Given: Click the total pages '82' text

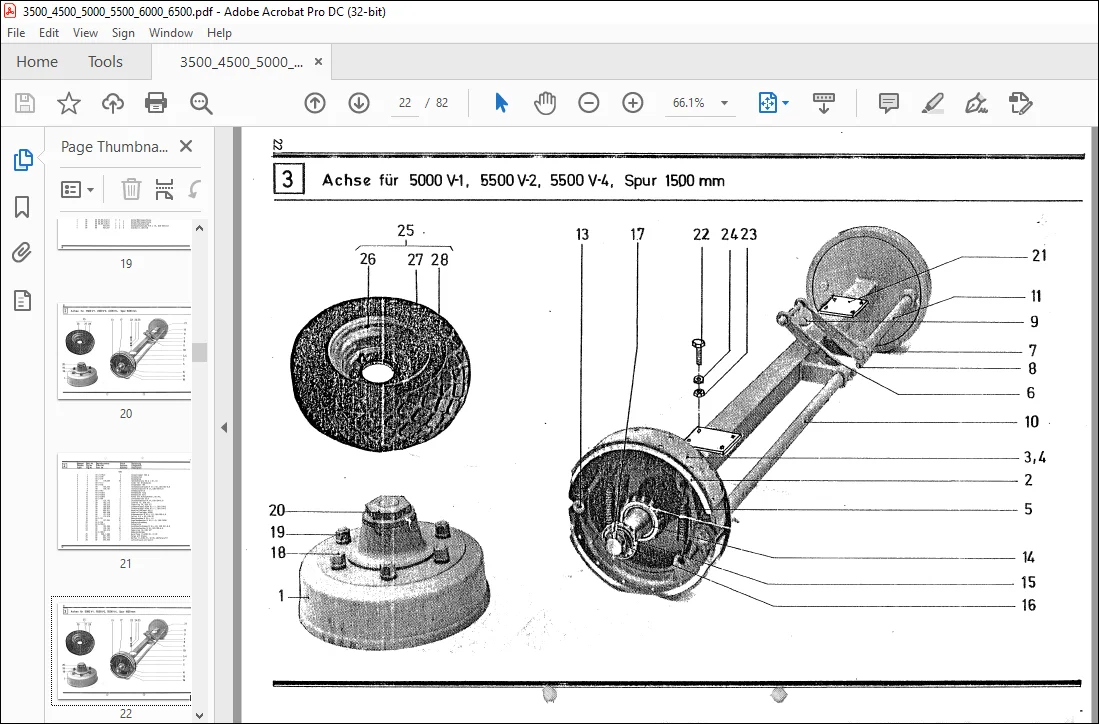Looking at the screenshot, I should [442, 103].
